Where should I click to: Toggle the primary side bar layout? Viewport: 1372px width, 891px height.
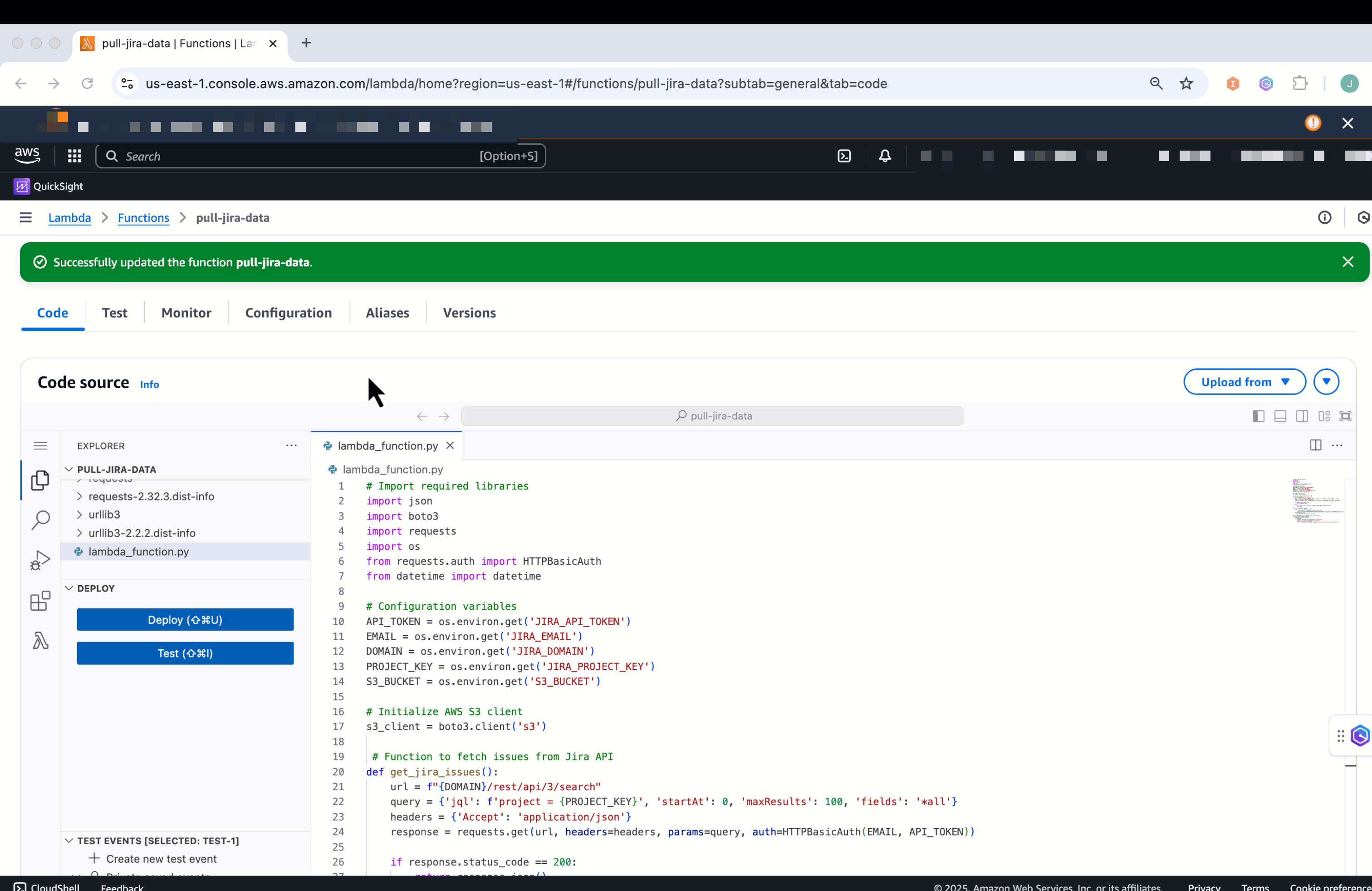(1259, 416)
